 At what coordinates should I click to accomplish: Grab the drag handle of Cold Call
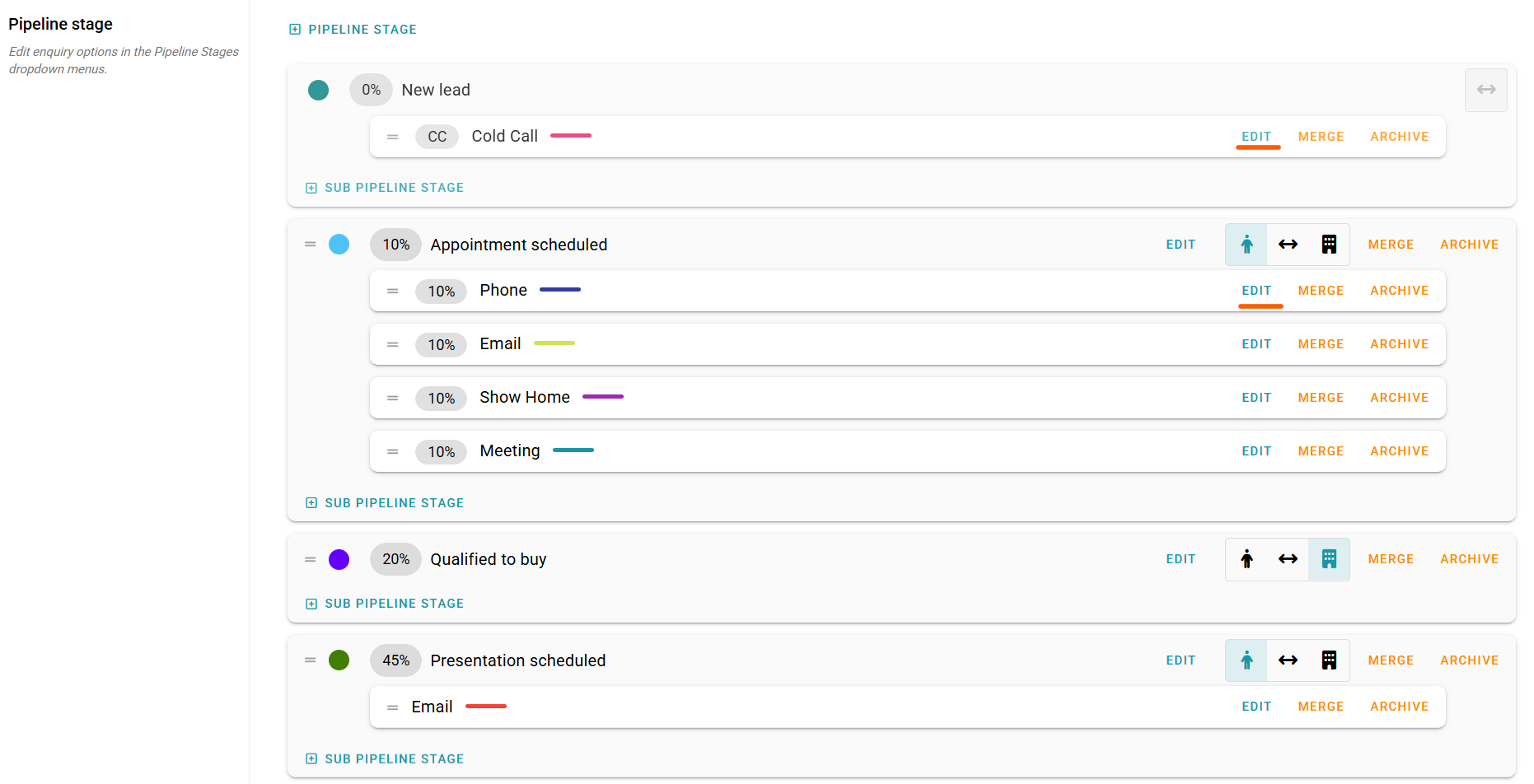coord(393,137)
